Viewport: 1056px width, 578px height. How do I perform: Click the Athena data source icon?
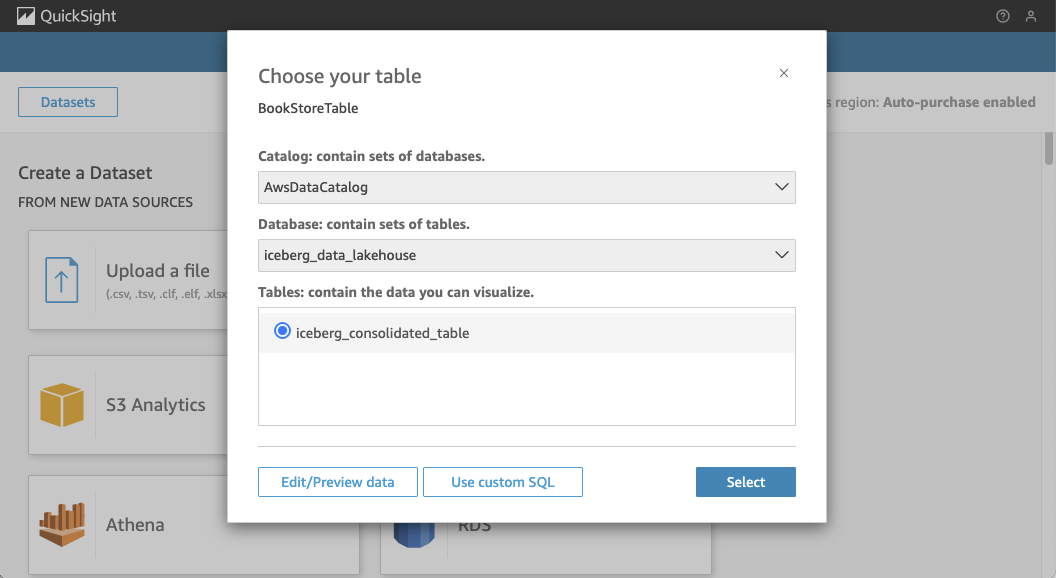click(x=62, y=524)
